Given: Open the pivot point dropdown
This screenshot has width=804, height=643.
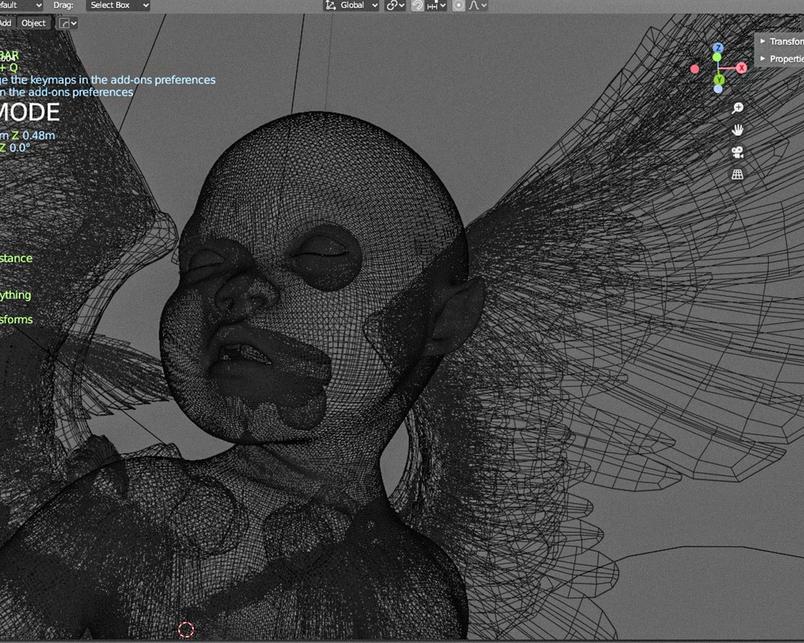Looking at the screenshot, I should tap(395, 5).
